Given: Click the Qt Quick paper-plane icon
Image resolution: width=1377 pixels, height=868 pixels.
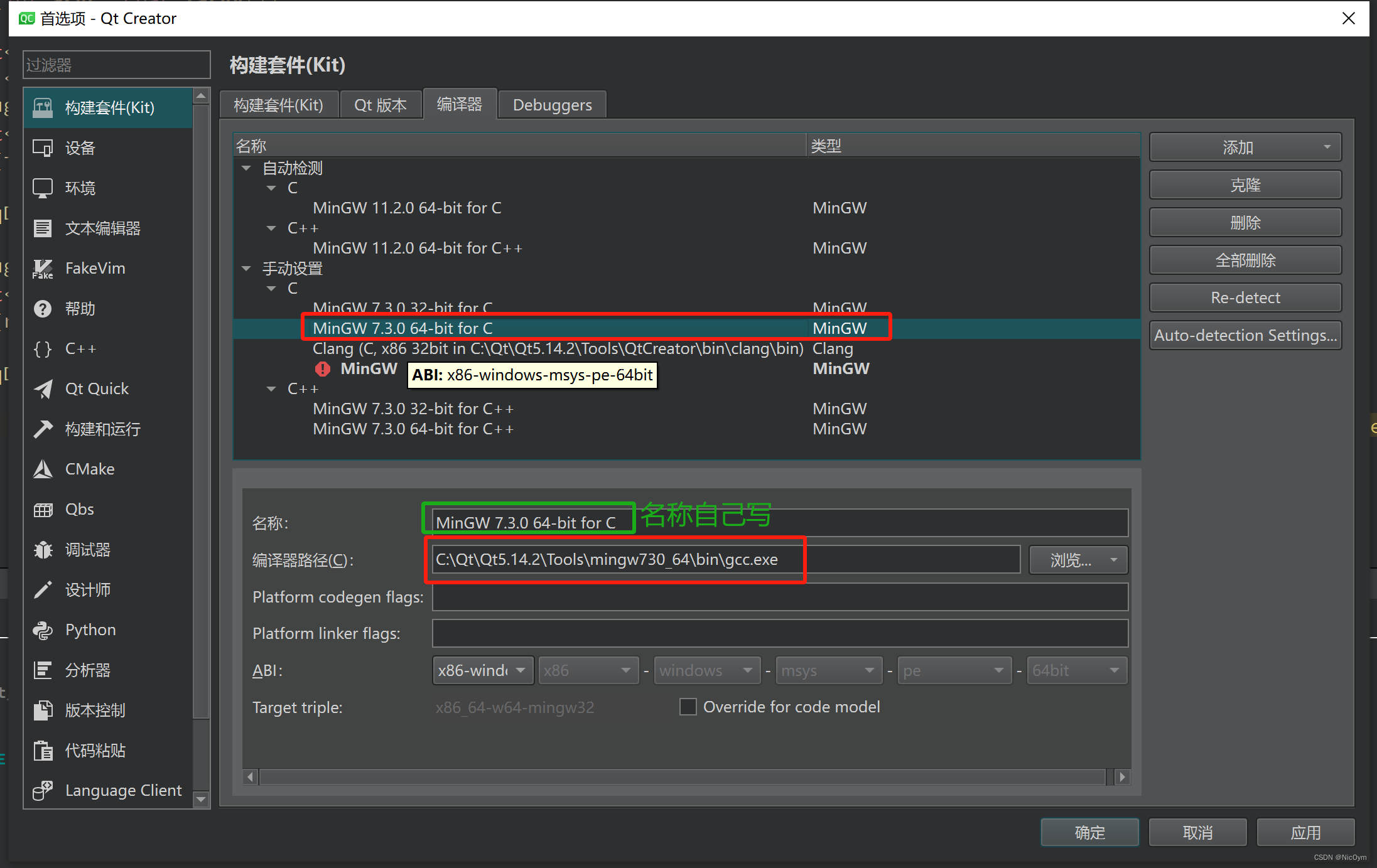Looking at the screenshot, I should click(x=43, y=389).
